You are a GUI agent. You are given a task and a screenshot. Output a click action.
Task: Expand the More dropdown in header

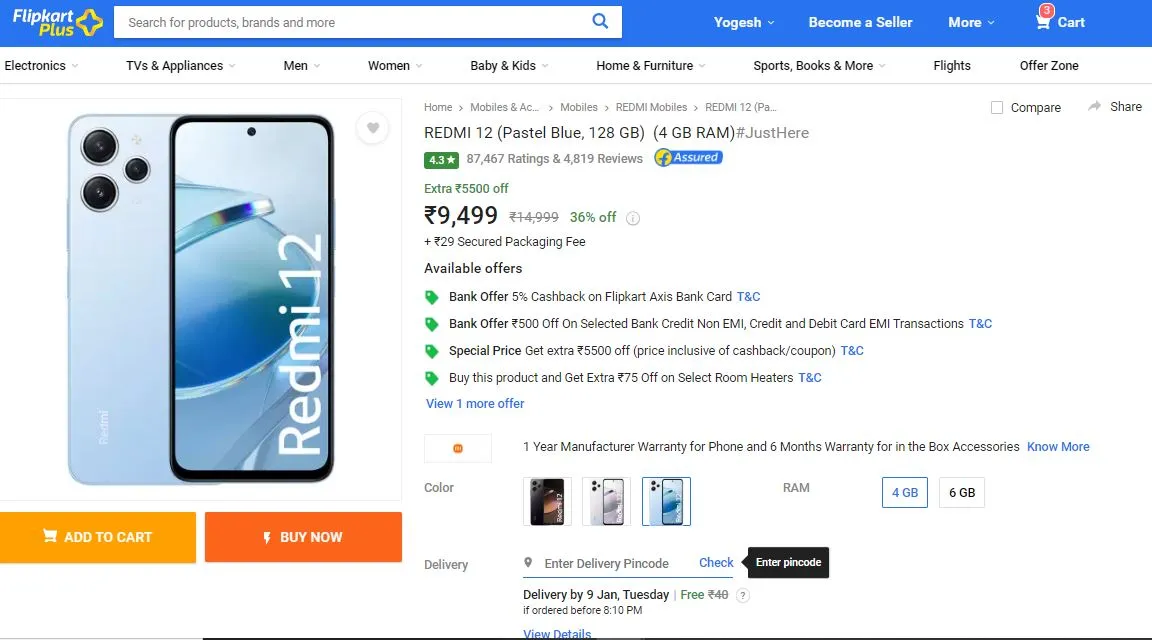(971, 22)
